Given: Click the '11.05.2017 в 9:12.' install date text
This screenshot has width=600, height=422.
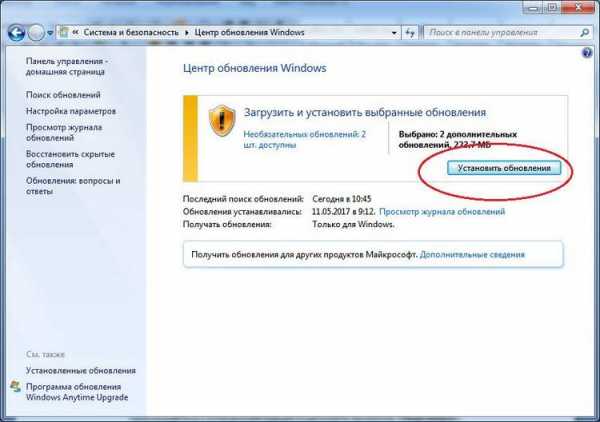Looking at the screenshot, I should tap(343, 212).
